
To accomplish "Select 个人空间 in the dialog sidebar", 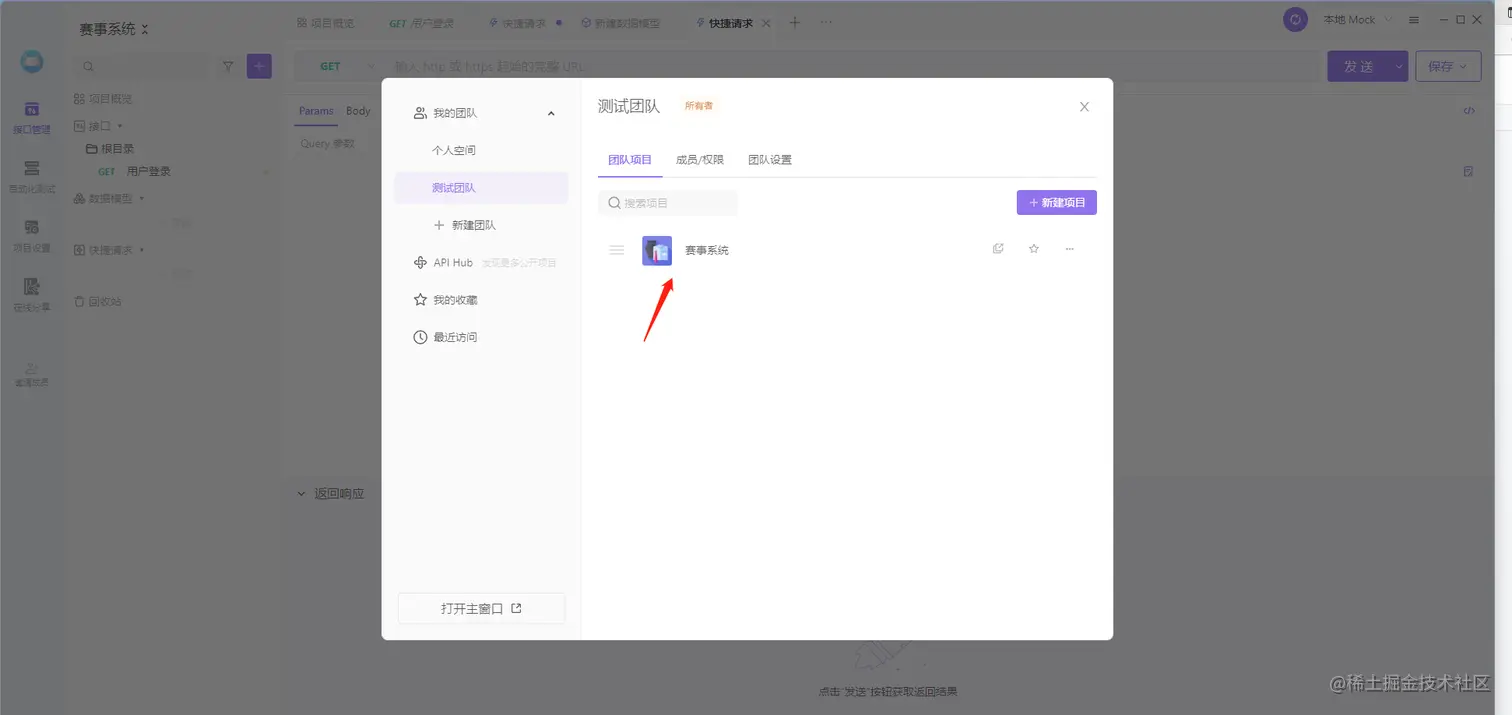I will tap(454, 150).
